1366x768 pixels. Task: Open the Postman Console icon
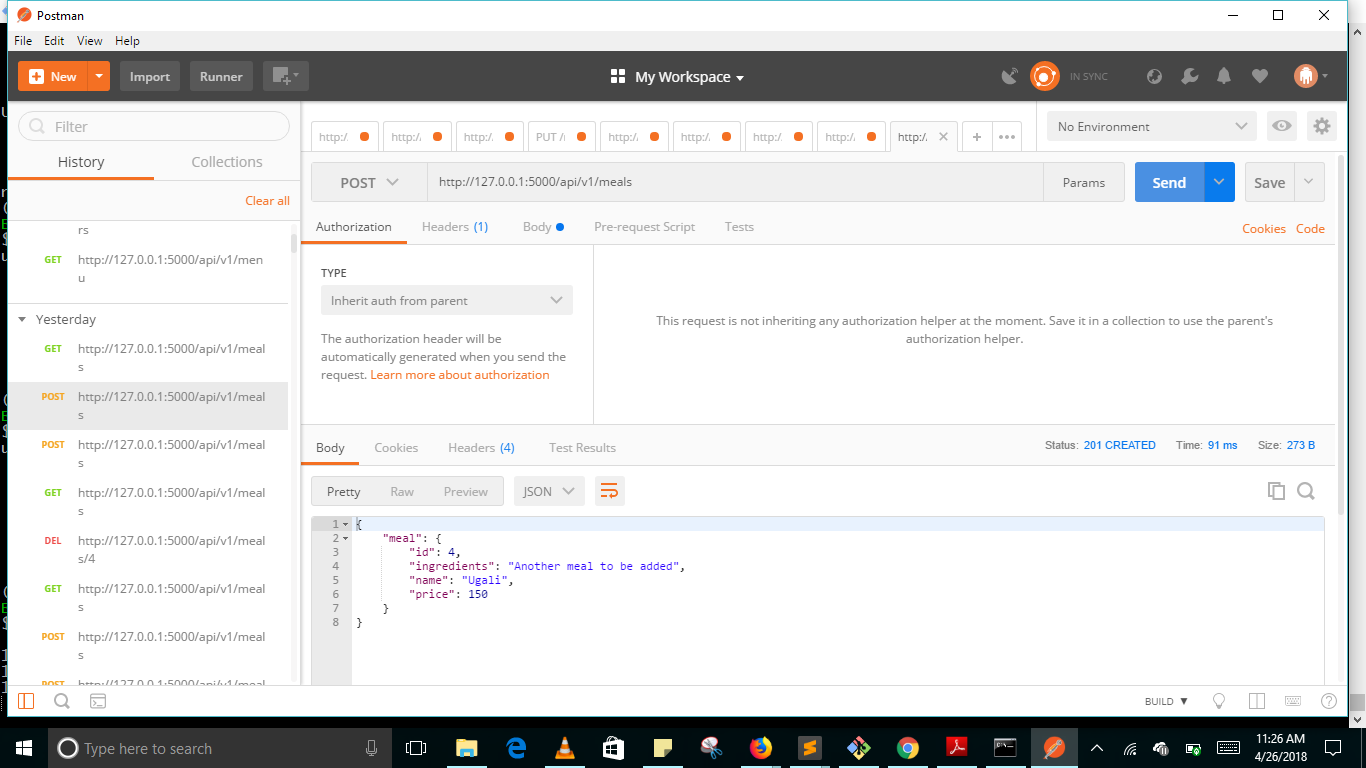pyautogui.click(x=97, y=701)
